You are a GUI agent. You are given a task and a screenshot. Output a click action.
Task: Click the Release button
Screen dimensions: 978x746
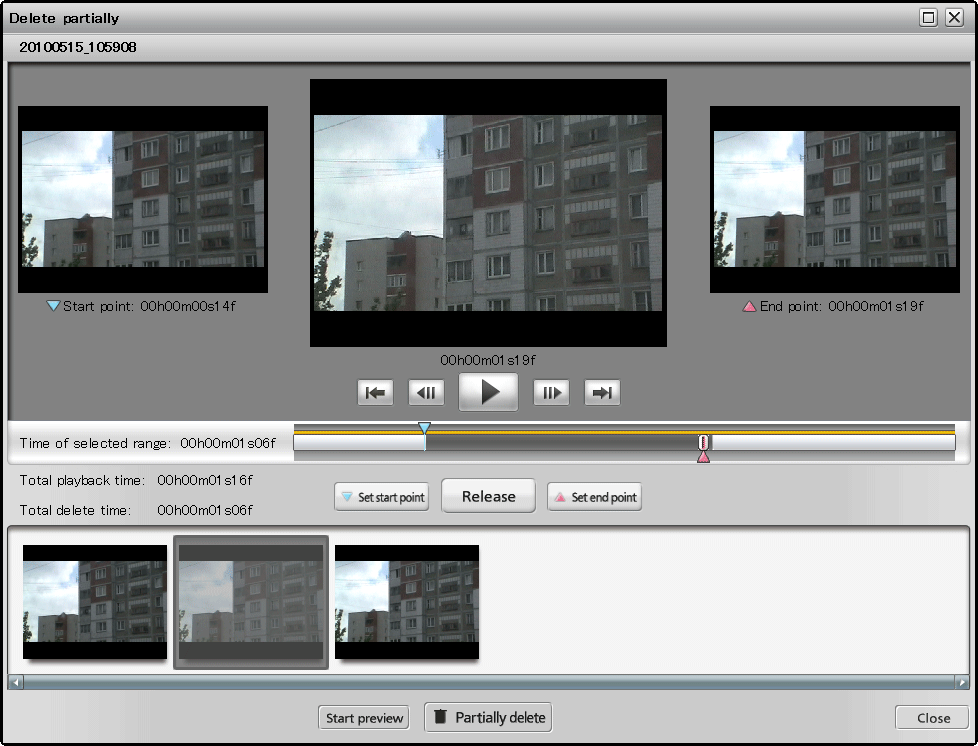click(x=488, y=497)
